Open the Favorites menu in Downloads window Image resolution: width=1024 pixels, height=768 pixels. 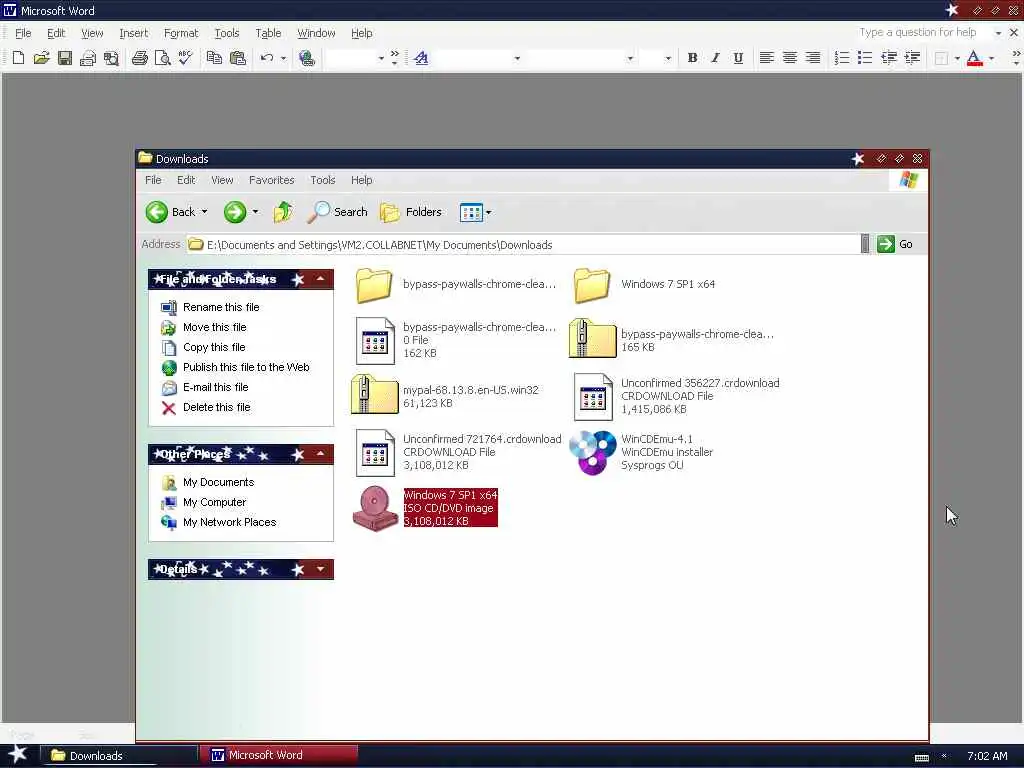click(272, 180)
